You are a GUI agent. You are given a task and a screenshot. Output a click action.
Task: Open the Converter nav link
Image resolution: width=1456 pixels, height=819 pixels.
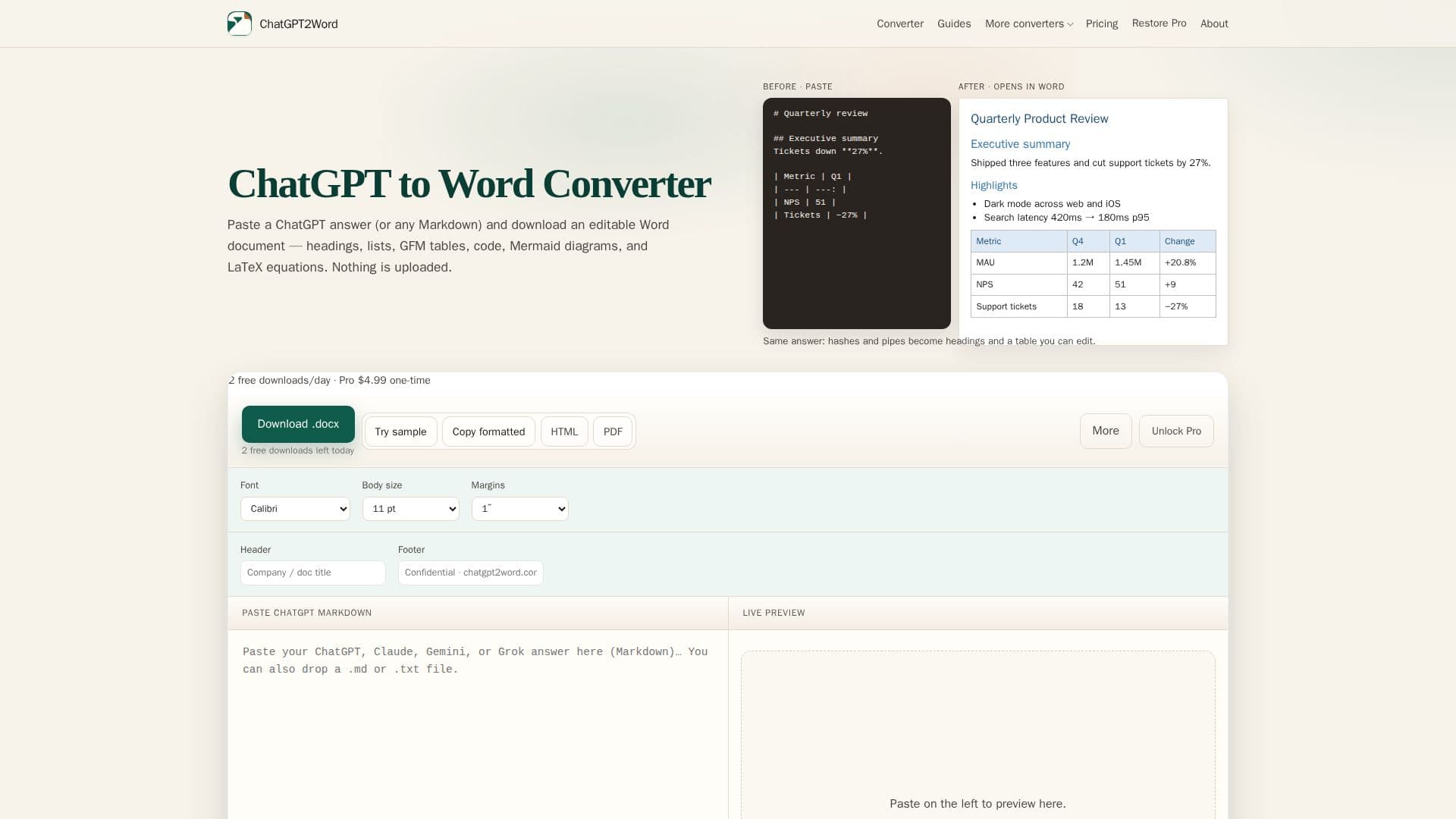900,24
